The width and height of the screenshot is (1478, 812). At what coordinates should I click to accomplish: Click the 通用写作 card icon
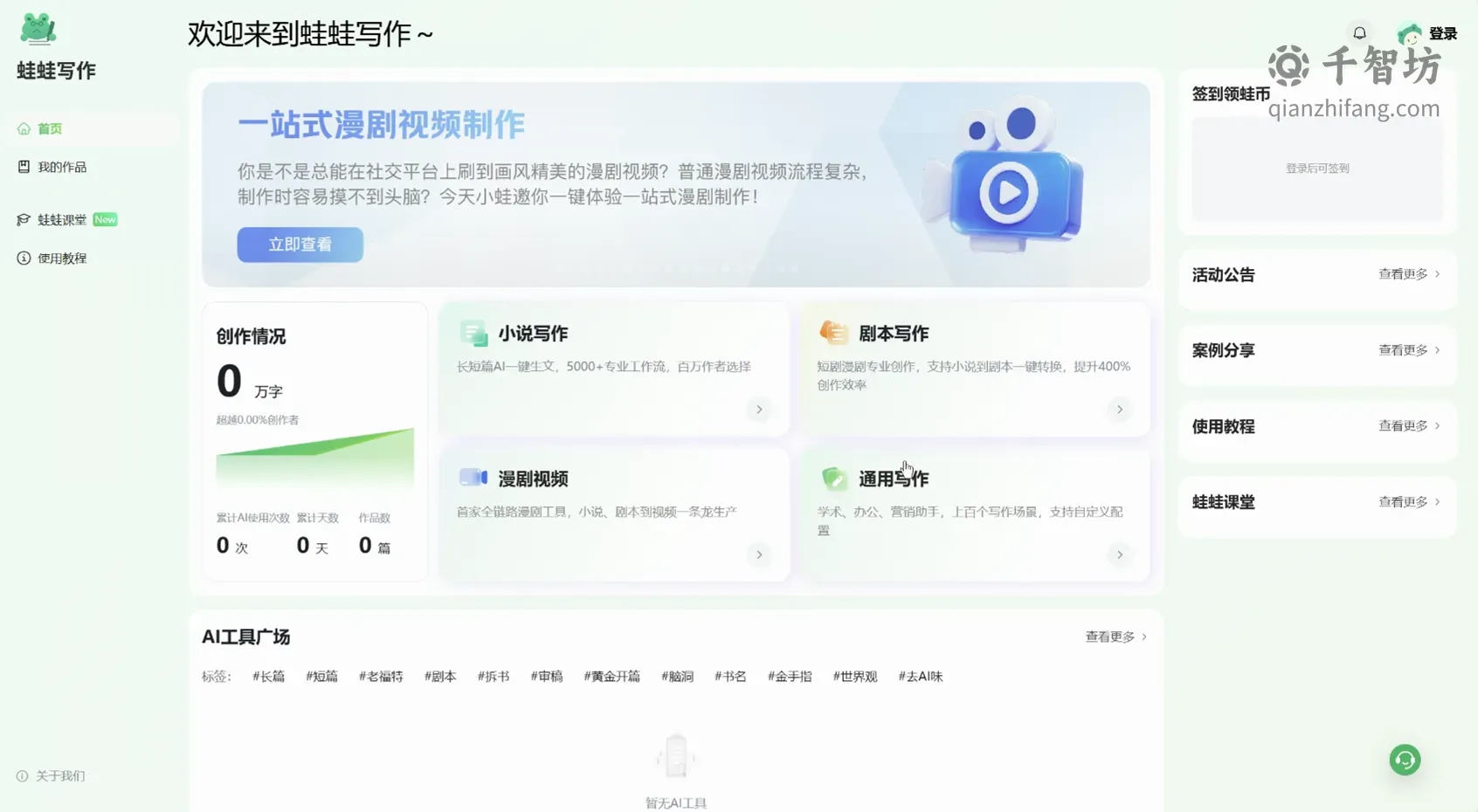point(833,478)
